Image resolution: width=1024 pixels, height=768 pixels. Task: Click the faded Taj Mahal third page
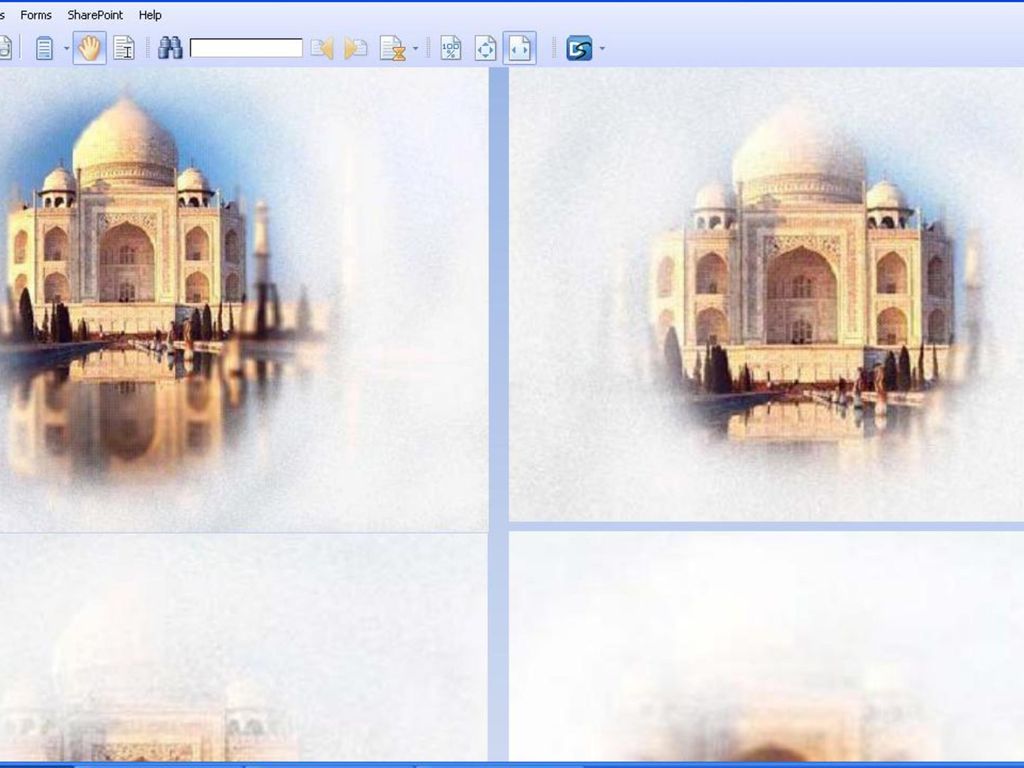[244, 647]
